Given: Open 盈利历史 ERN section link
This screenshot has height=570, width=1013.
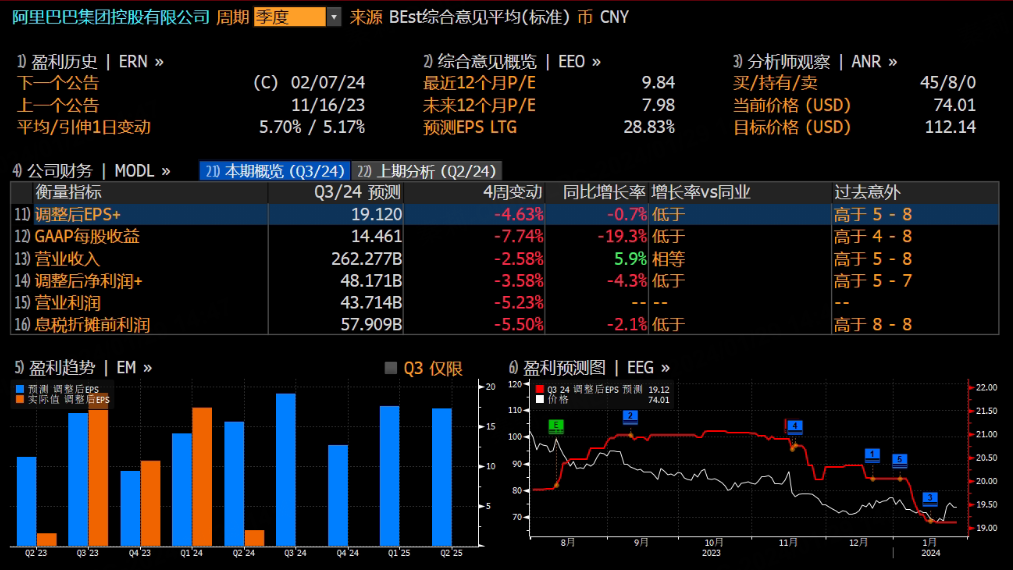Looking at the screenshot, I should click(90, 61).
